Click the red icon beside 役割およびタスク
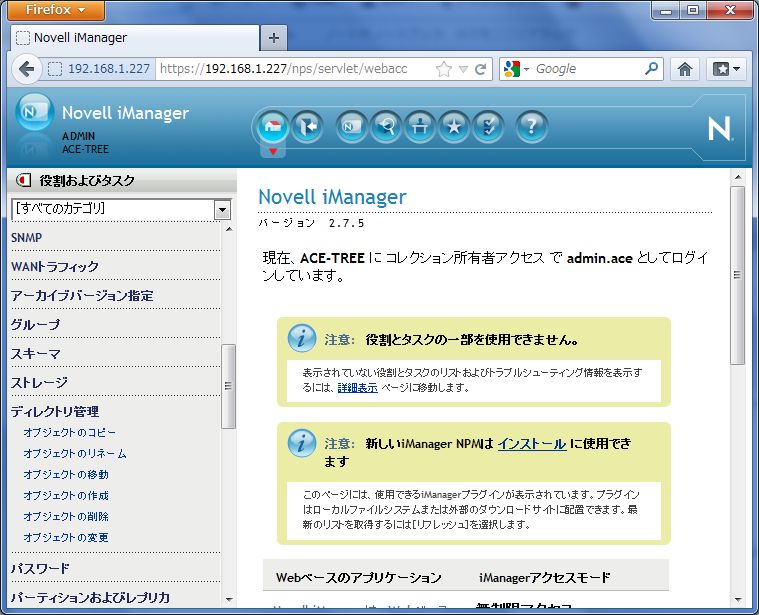Viewport: 759px width, 615px height. [x=23, y=180]
